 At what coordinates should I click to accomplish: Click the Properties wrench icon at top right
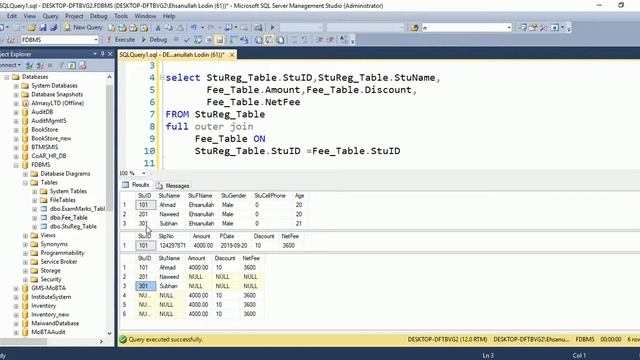click(543, 27)
